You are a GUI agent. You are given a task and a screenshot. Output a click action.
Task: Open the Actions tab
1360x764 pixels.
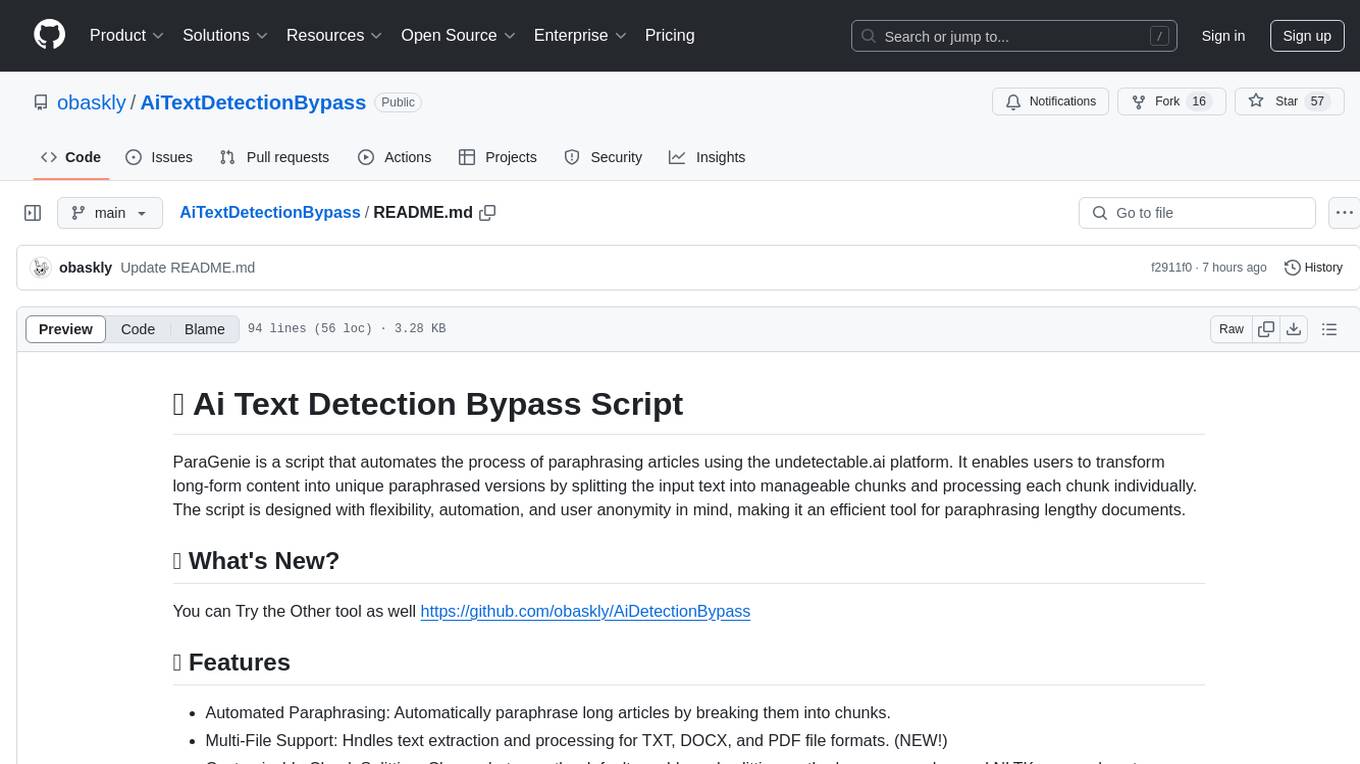[x=395, y=157]
